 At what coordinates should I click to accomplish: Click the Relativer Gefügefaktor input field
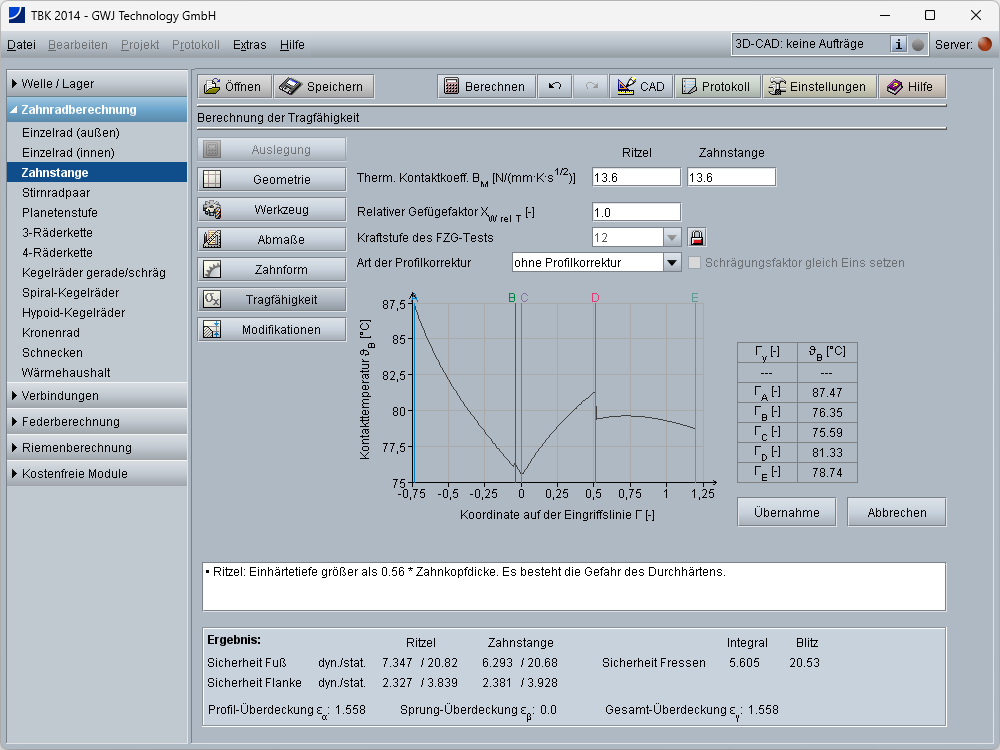pos(636,212)
